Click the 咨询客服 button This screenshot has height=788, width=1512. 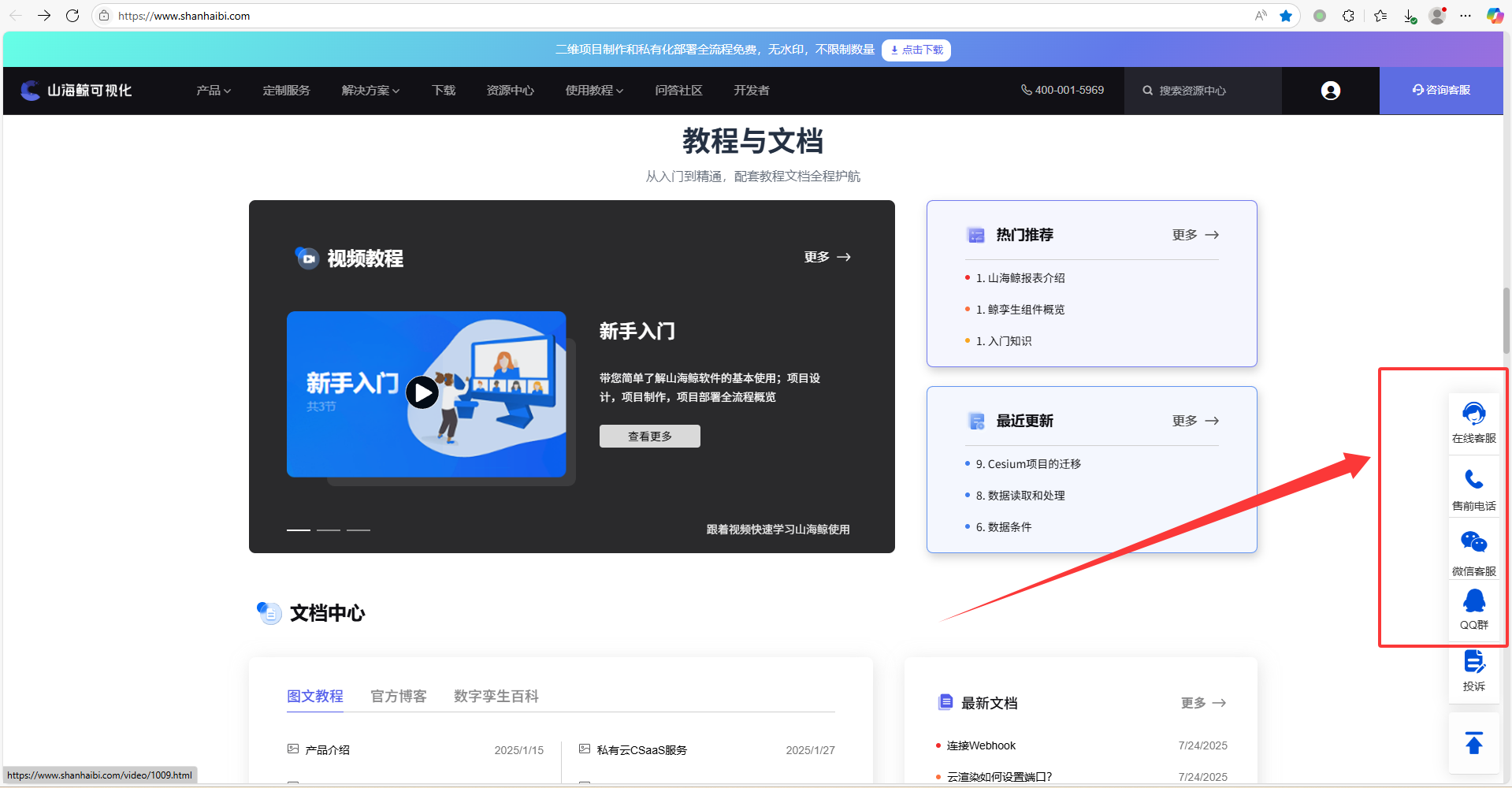(x=1441, y=91)
